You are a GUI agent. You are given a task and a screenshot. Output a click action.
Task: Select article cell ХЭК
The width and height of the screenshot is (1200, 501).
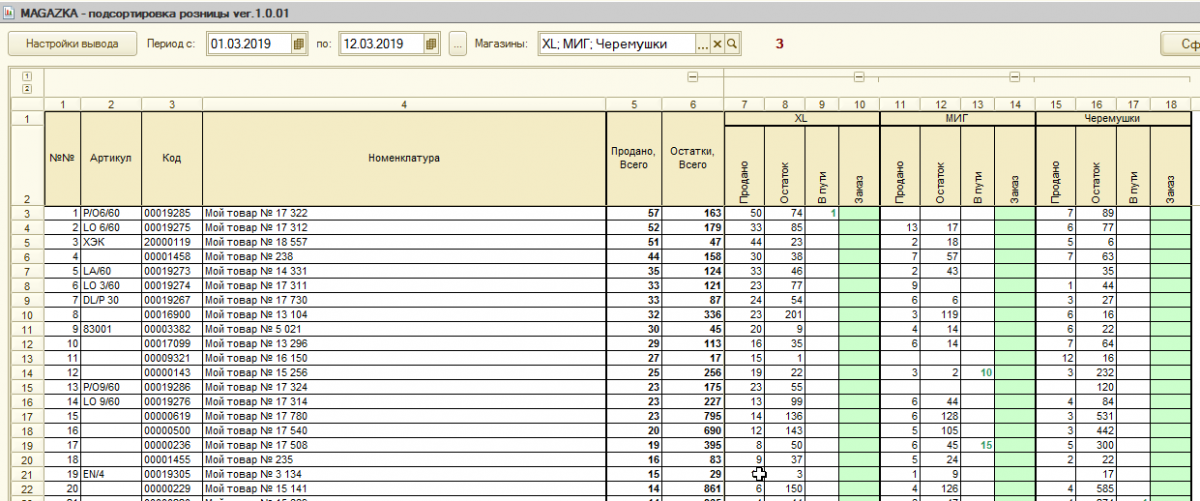pos(111,241)
